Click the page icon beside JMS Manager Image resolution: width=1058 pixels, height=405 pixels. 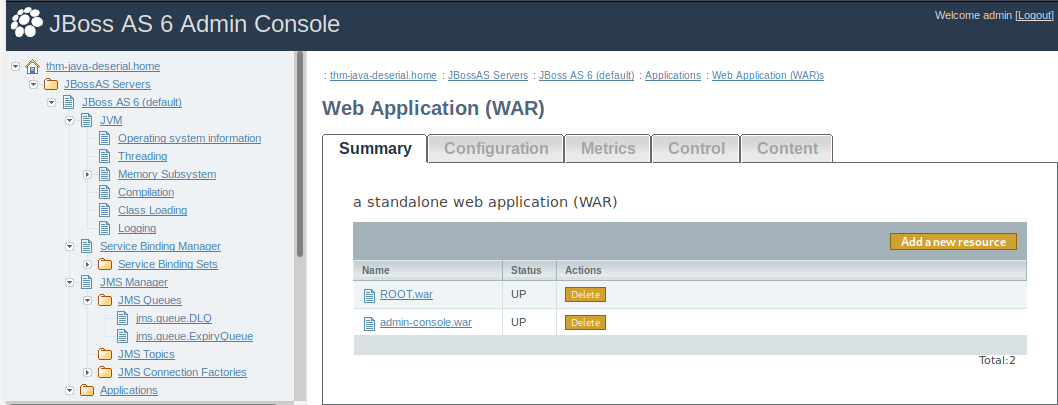86,282
